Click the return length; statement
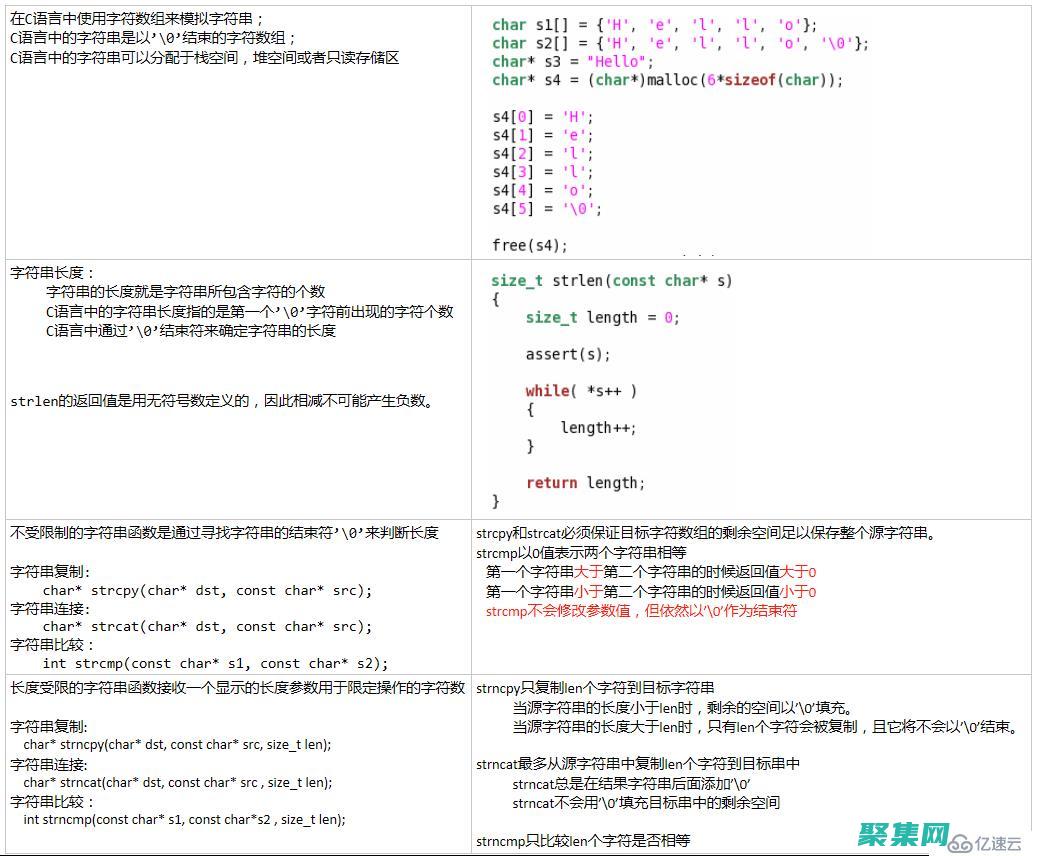The width and height of the screenshot is (1038, 856). point(585,483)
